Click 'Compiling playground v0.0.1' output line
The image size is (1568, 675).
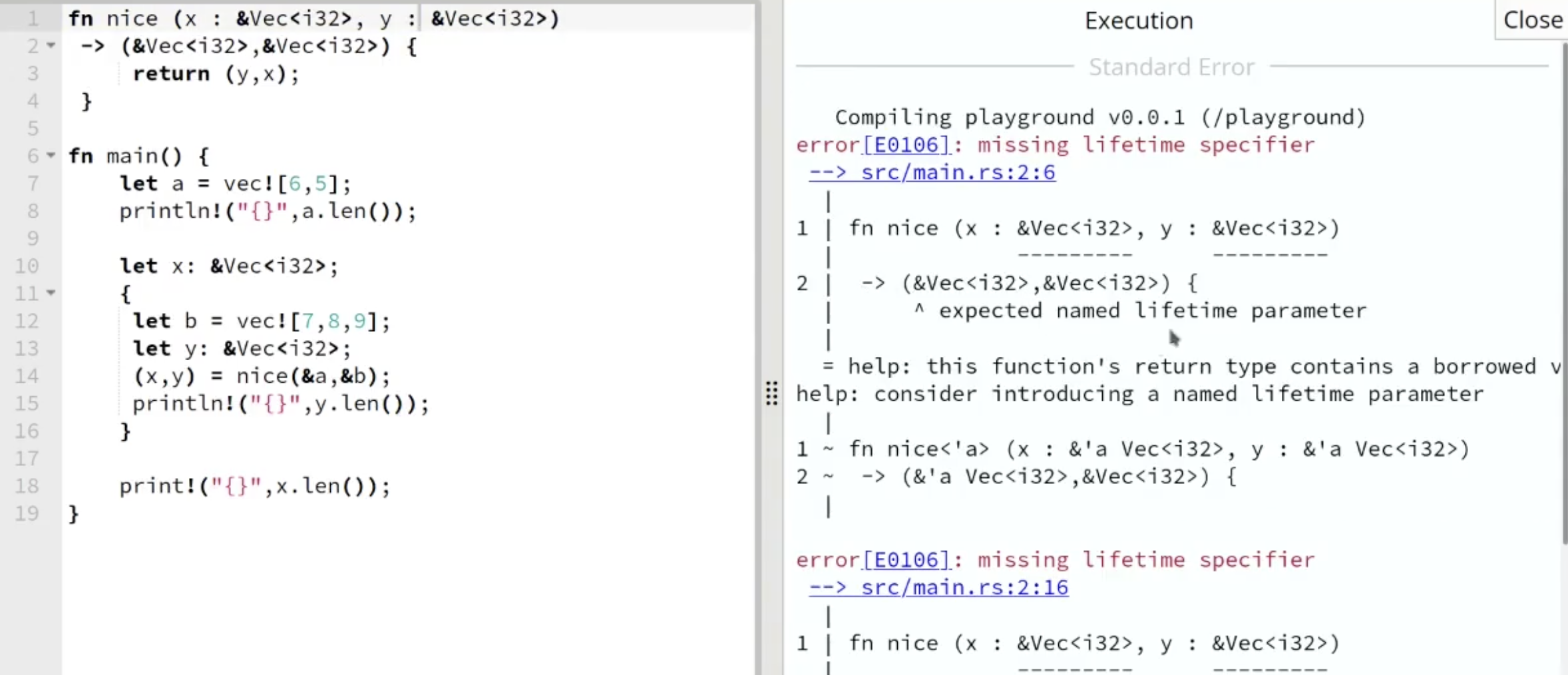1100,118
